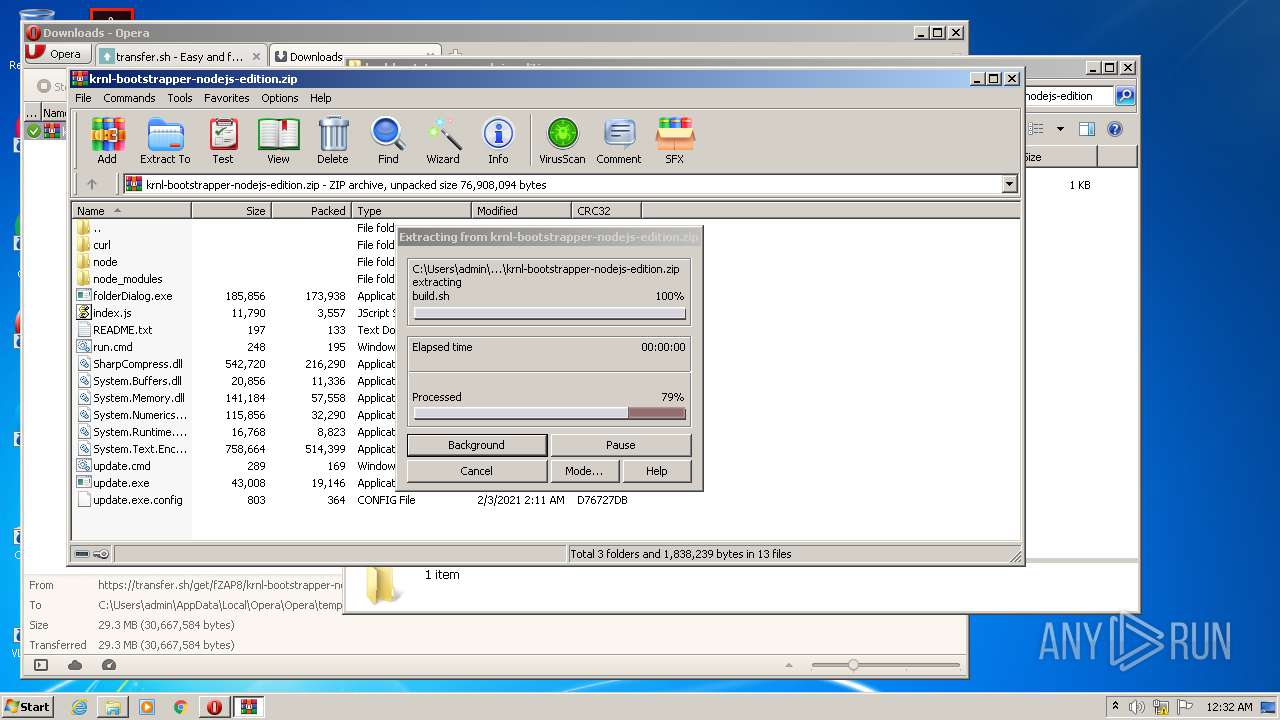Image resolution: width=1280 pixels, height=720 pixels.
Task: Click the Explorer help question icon
Action: click(1115, 129)
